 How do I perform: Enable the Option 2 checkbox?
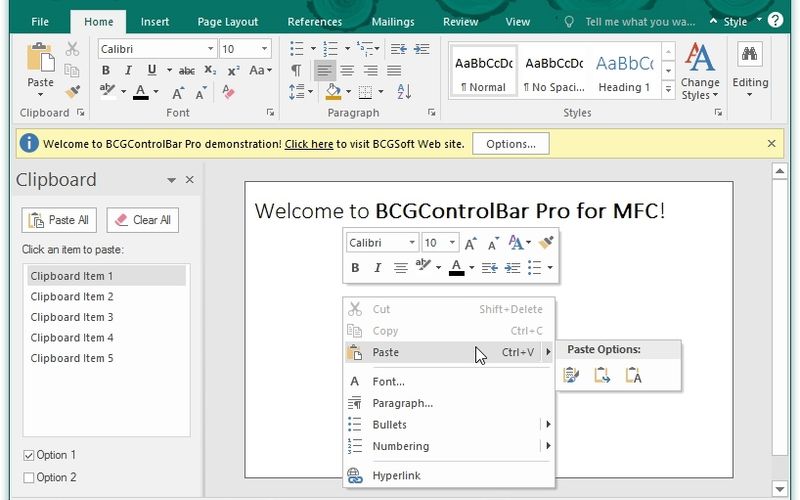(28, 478)
